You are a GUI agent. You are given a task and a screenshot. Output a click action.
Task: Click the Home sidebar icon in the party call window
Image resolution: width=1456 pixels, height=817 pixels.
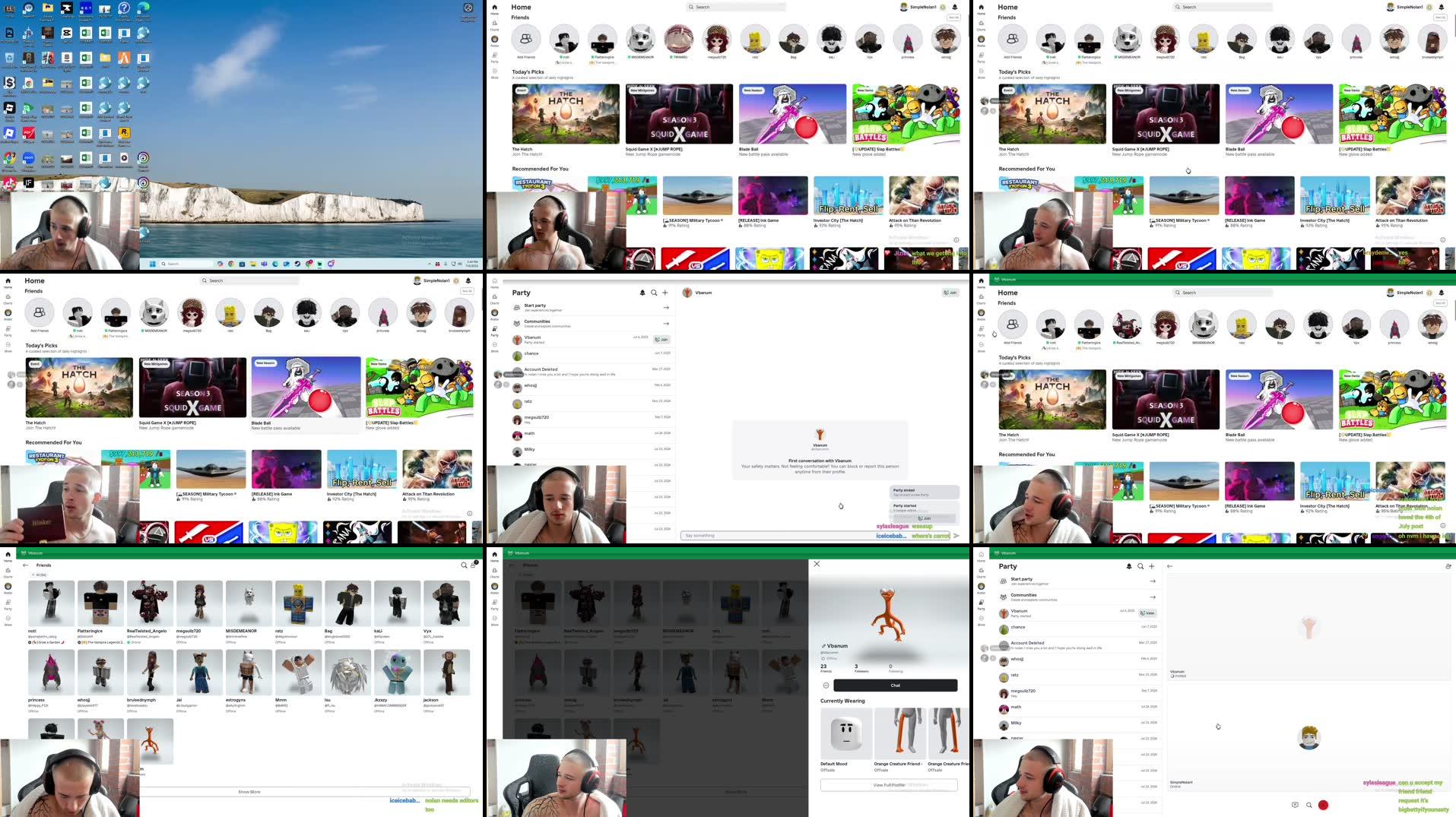pyautogui.click(x=981, y=556)
